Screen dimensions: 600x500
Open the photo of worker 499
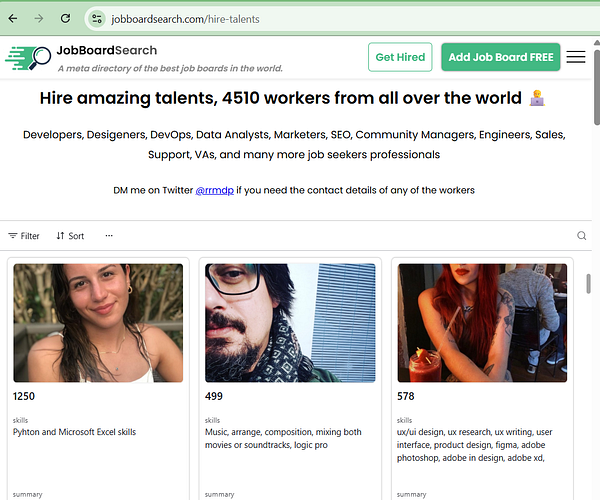290,322
